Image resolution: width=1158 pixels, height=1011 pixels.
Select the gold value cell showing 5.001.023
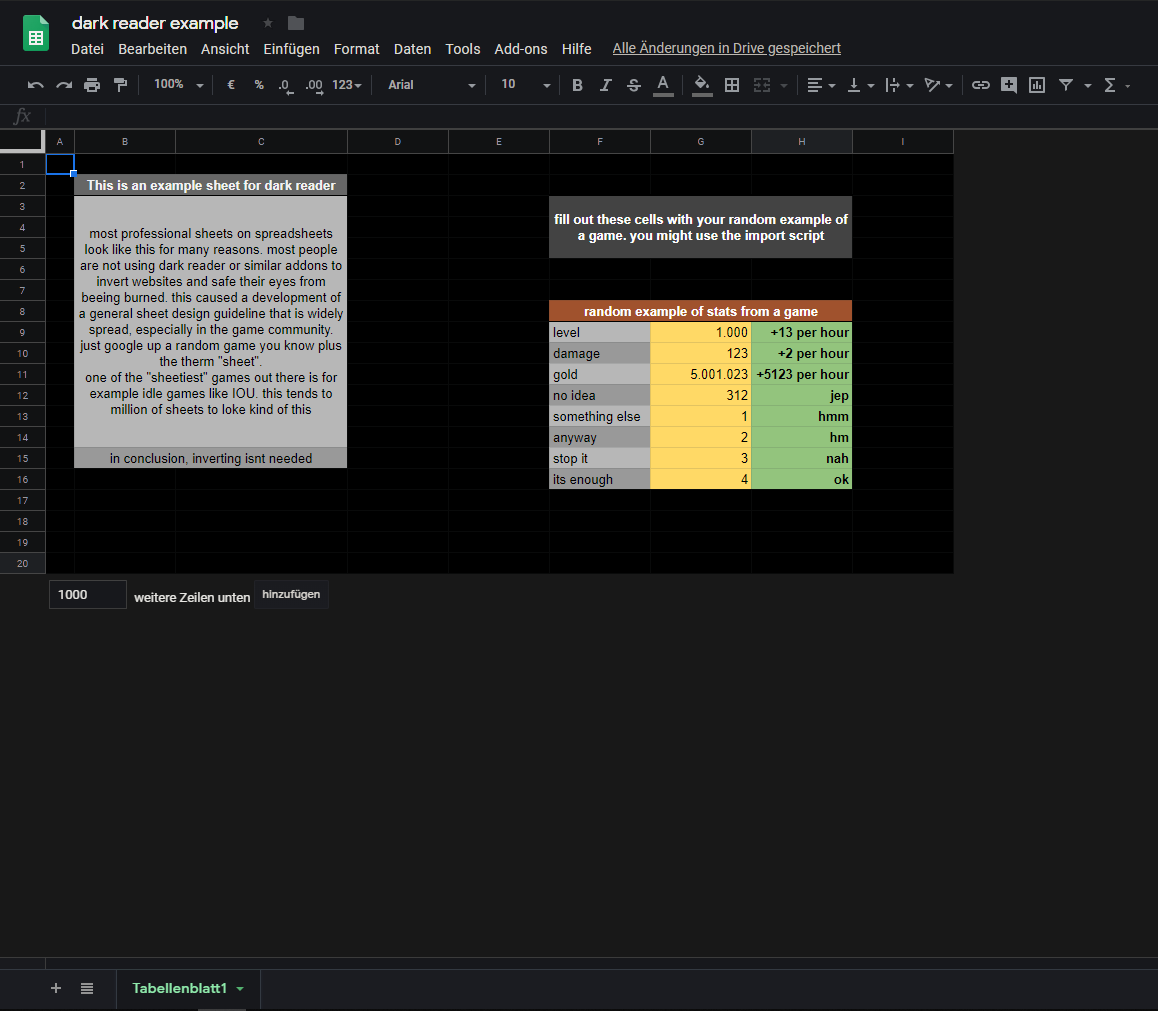[x=700, y=374]
